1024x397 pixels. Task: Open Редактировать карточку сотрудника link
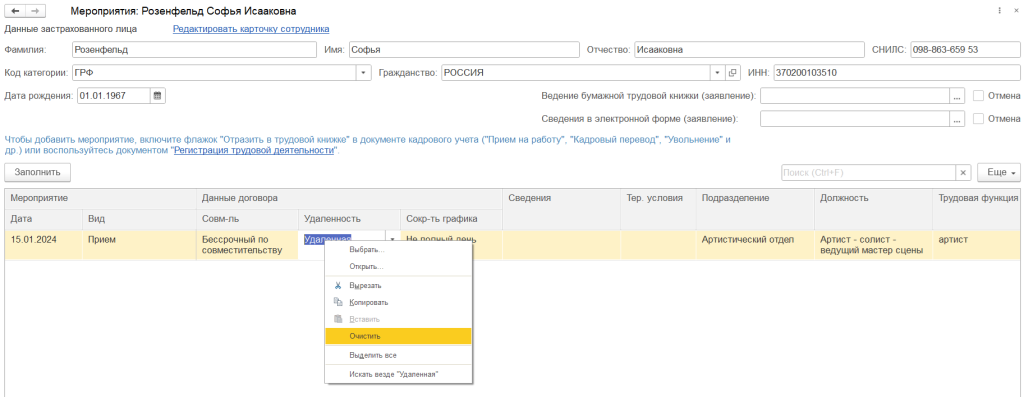[x=251, y=29]
